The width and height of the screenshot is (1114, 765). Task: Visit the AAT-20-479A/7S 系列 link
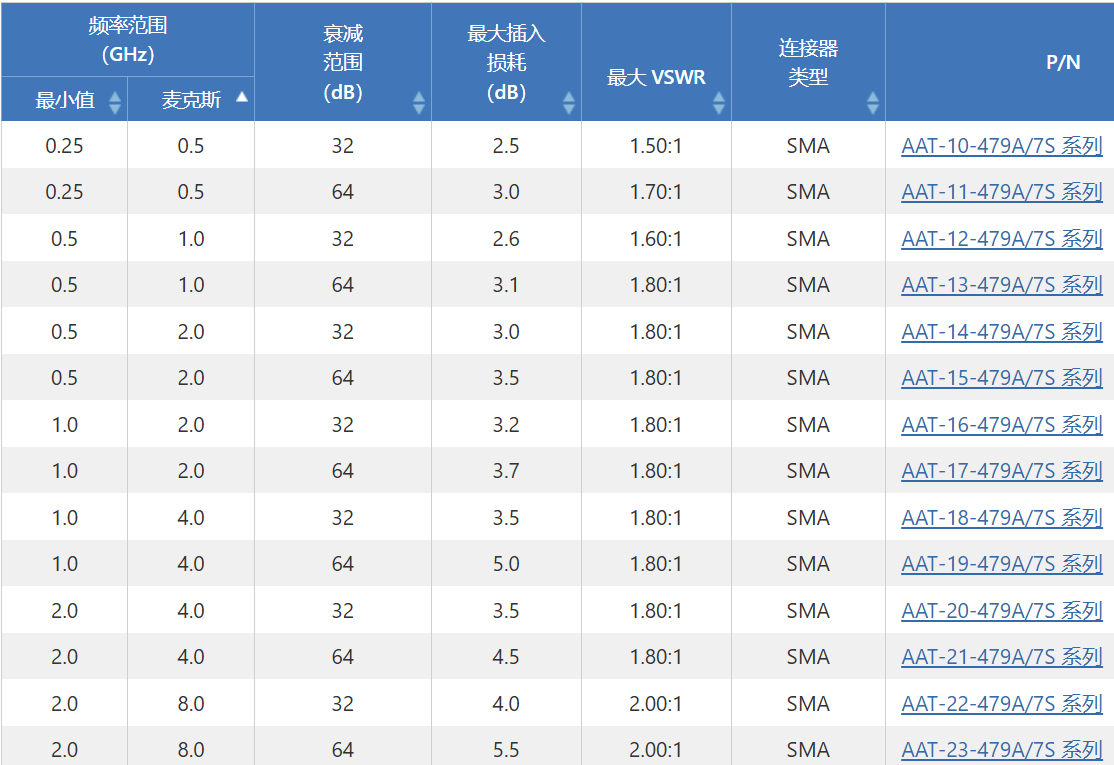pos(1001,611)
